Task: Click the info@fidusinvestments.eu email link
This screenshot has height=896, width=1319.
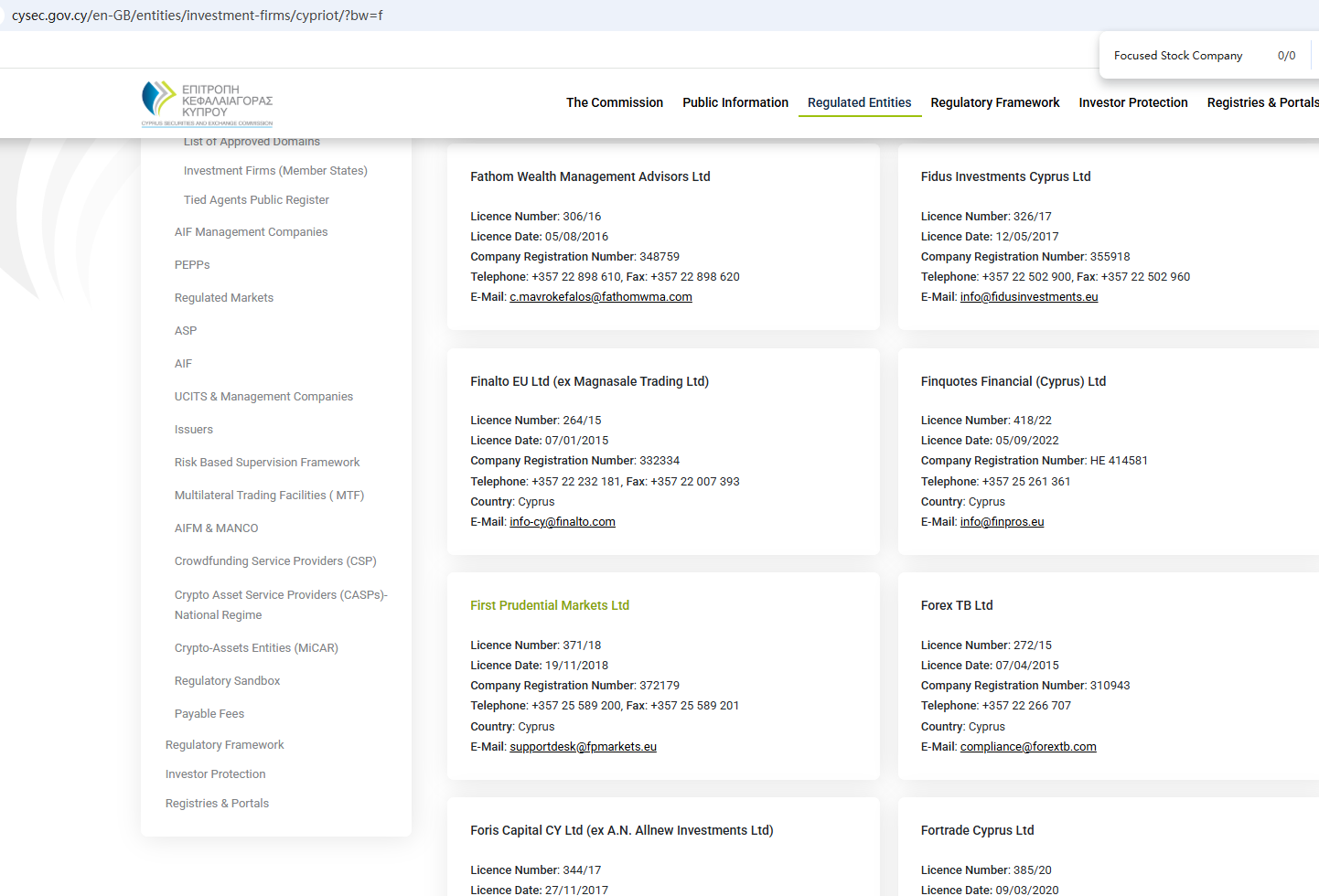Action: tap(1028, 297)
